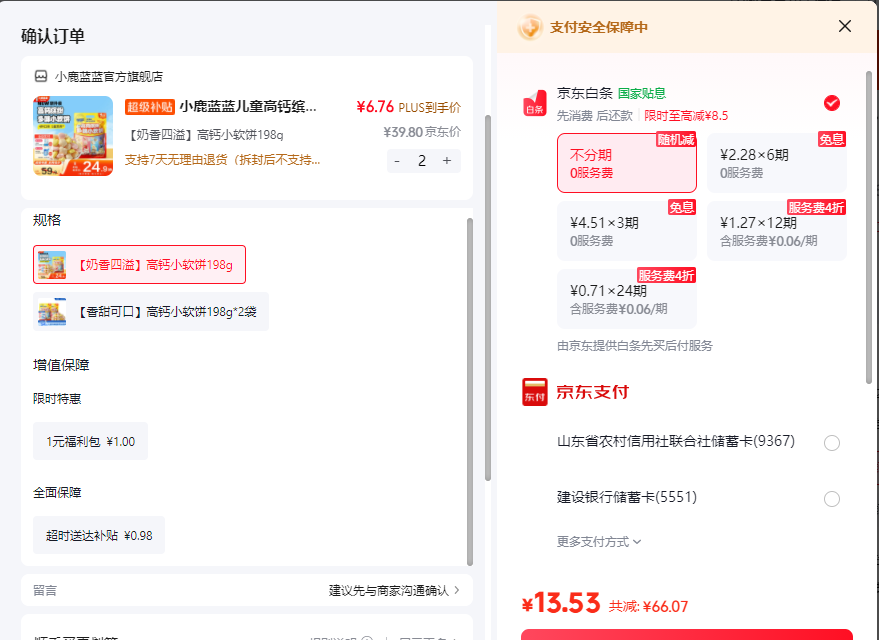Select spec 【奶香四溢】高钙小软饼198g
The image size is (879, 640).
(x=139, y=265)
